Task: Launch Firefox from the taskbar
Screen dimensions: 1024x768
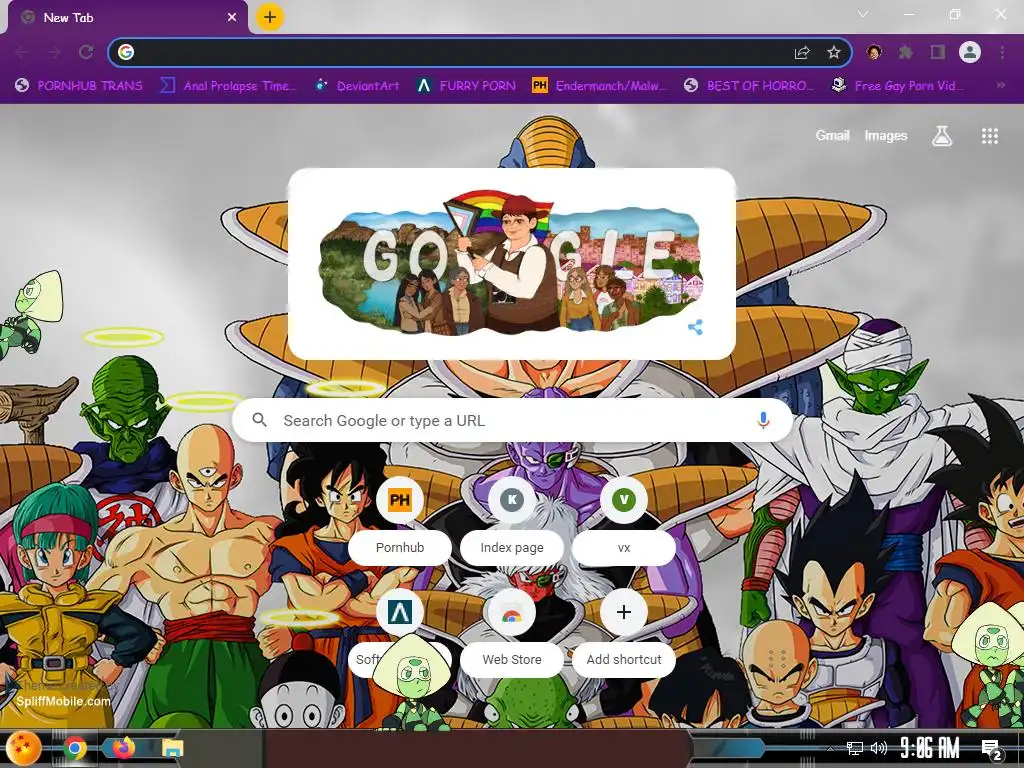Action: coord(123,747)
